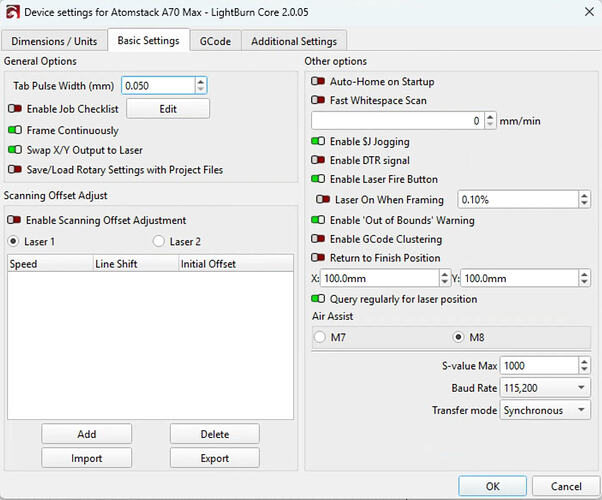Select M7 air assist radio button

pyautogui.click(x=320, y=337)
